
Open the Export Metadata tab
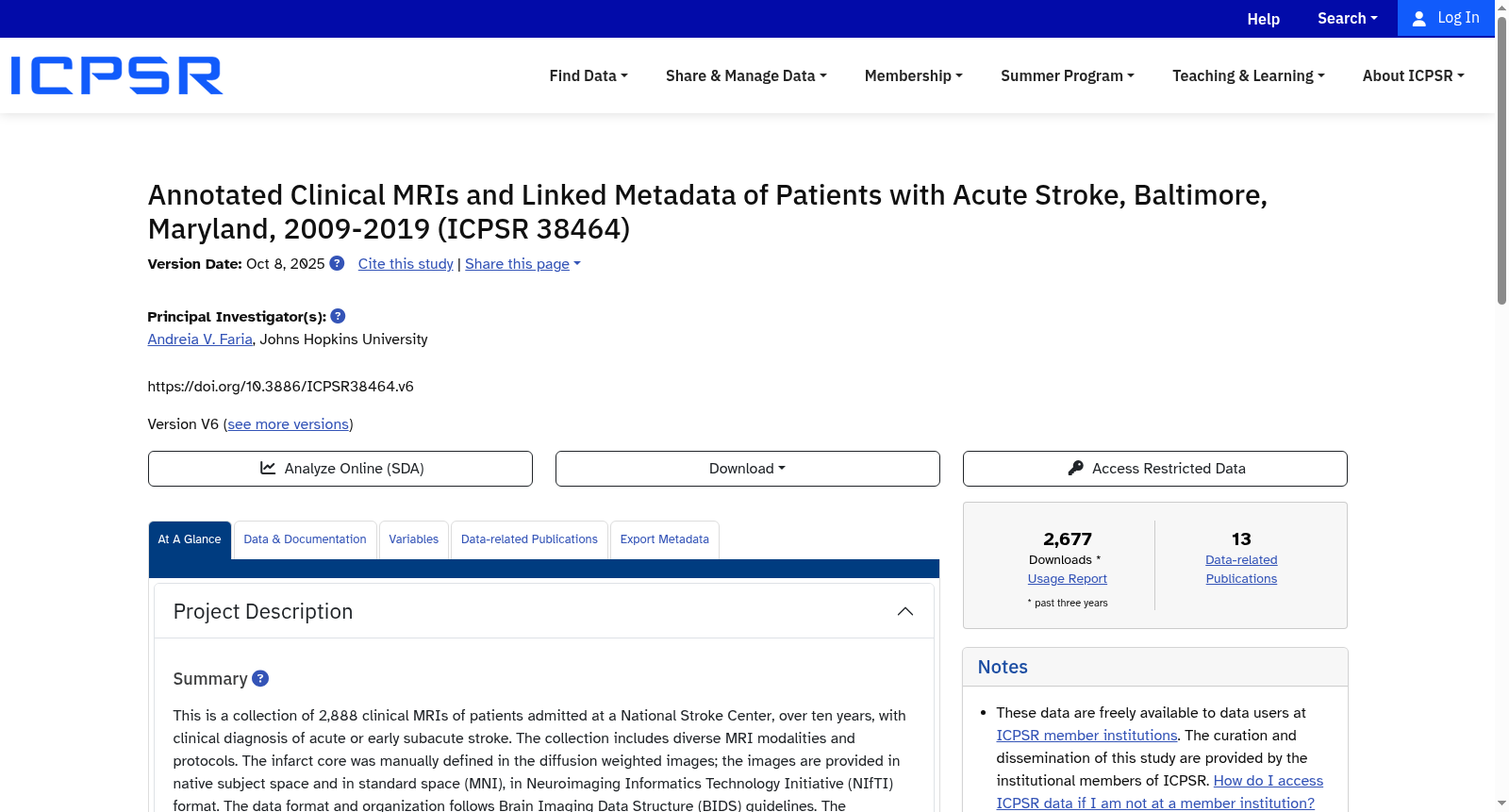pyautogui.click(x=665, y=539)
